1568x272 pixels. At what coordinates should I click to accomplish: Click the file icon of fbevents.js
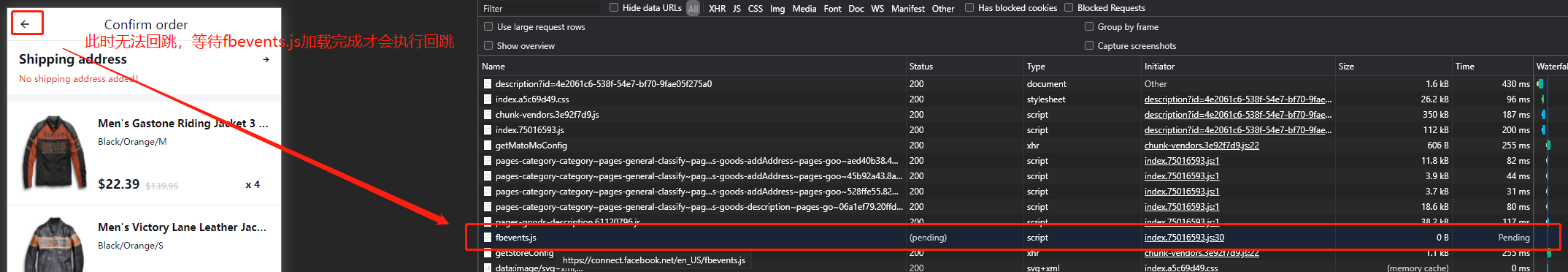(x=488, y=238)
